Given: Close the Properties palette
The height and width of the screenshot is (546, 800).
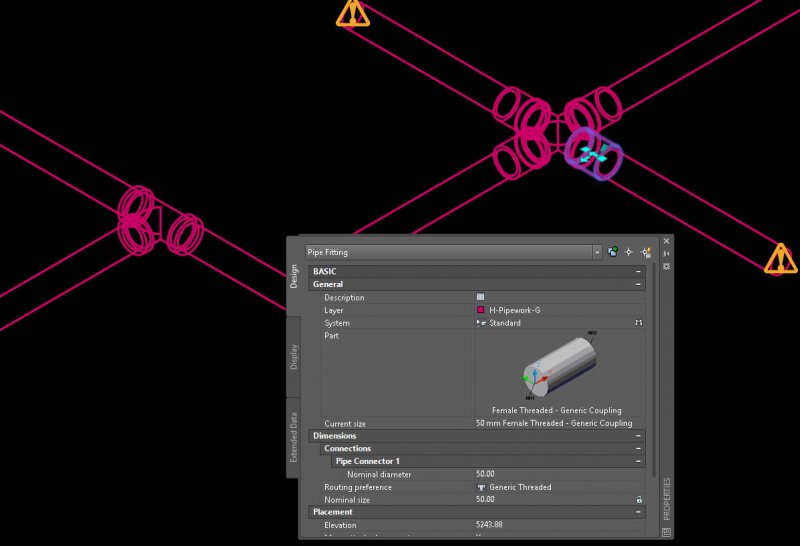Looking at the screenshot, I should click(666, 241).
